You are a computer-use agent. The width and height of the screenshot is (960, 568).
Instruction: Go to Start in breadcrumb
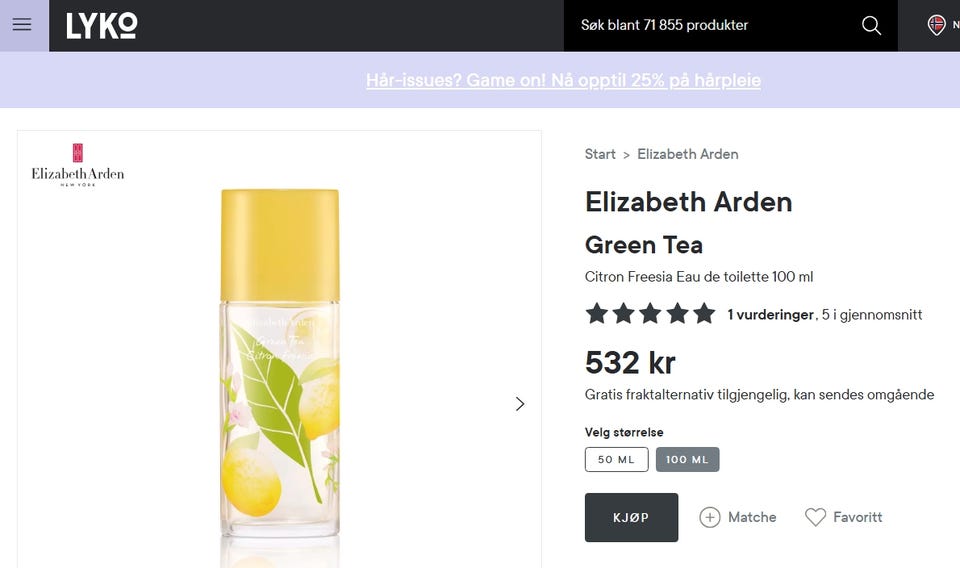click(600, 154)
